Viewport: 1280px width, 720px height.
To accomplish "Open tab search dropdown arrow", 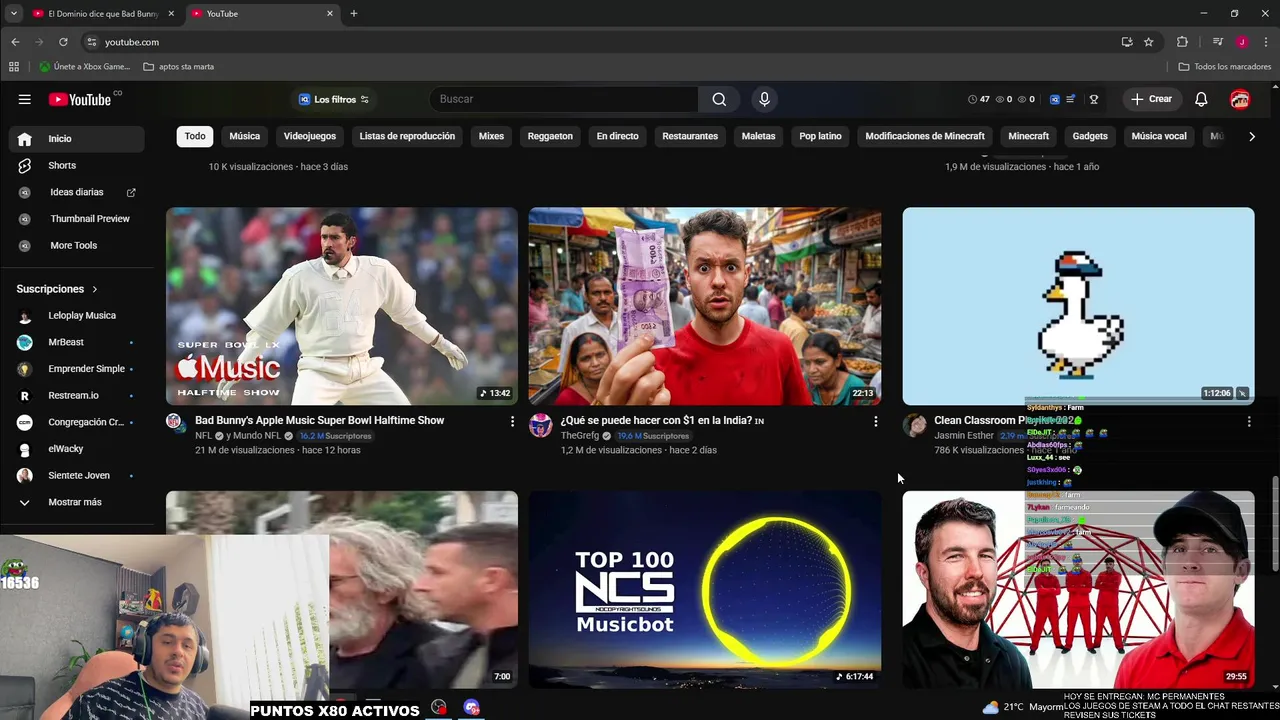I will [x=13, y=14].
